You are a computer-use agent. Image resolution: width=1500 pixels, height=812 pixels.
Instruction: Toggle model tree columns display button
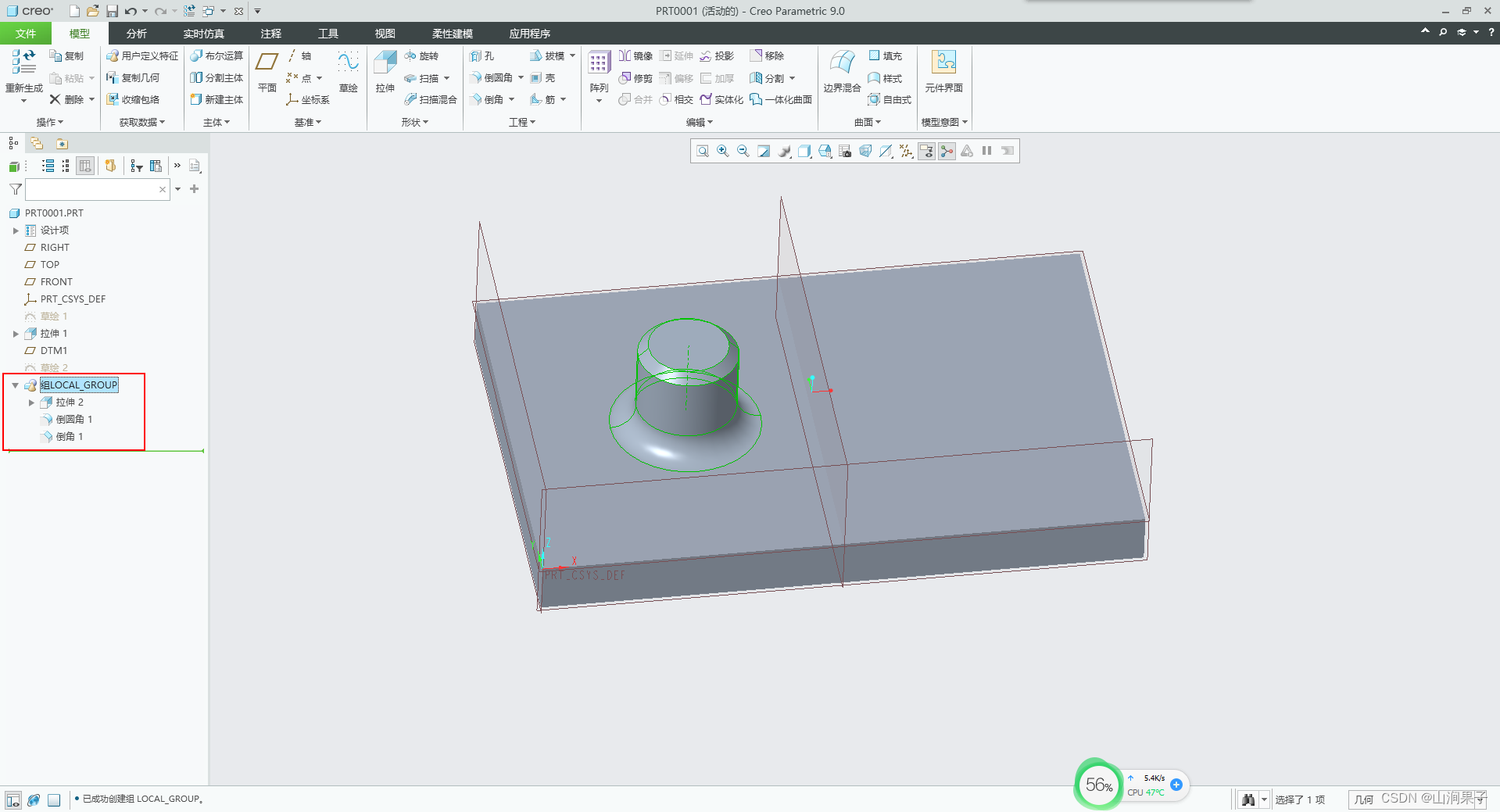[85, 166]
